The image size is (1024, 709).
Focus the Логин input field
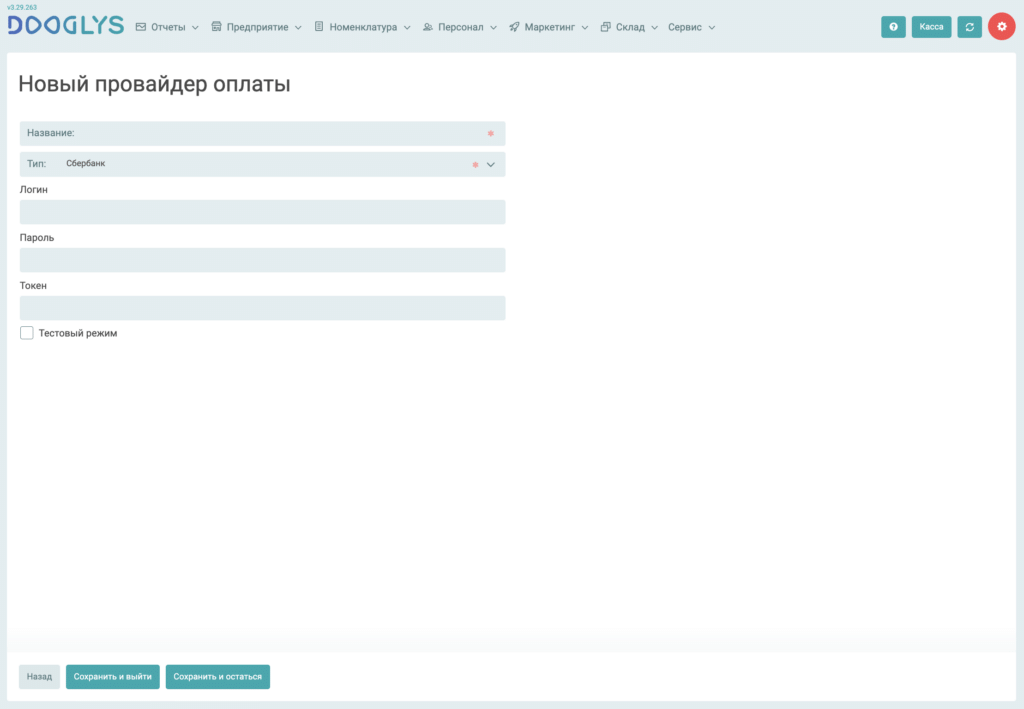tap(263, 212)
